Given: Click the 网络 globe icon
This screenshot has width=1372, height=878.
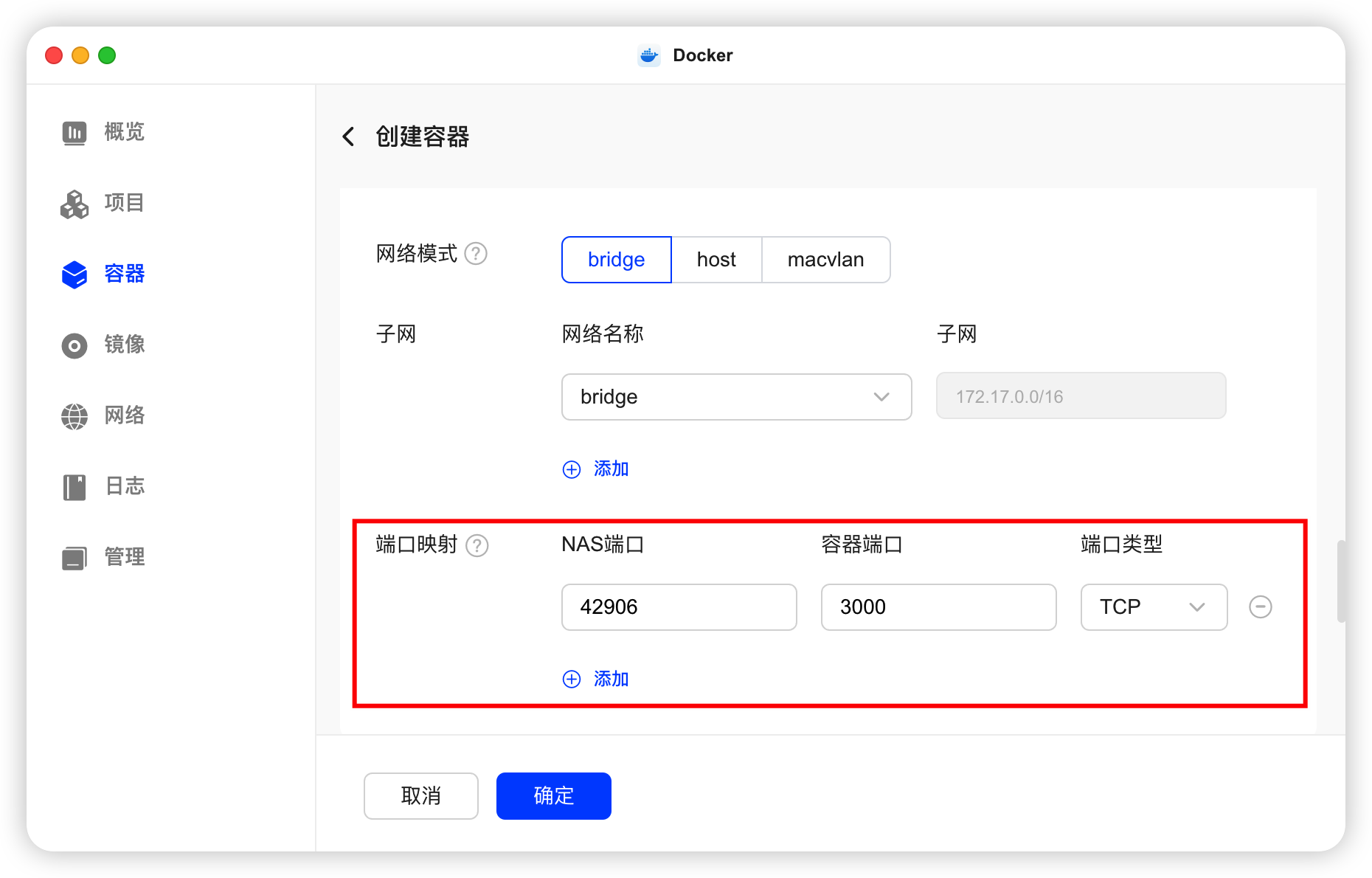Looking at the screenshot, I should pos(74,416).
